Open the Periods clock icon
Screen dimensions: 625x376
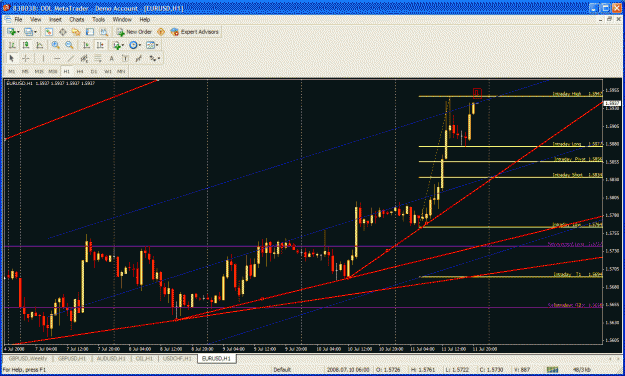pyautogui.click(x=133, y=45)
